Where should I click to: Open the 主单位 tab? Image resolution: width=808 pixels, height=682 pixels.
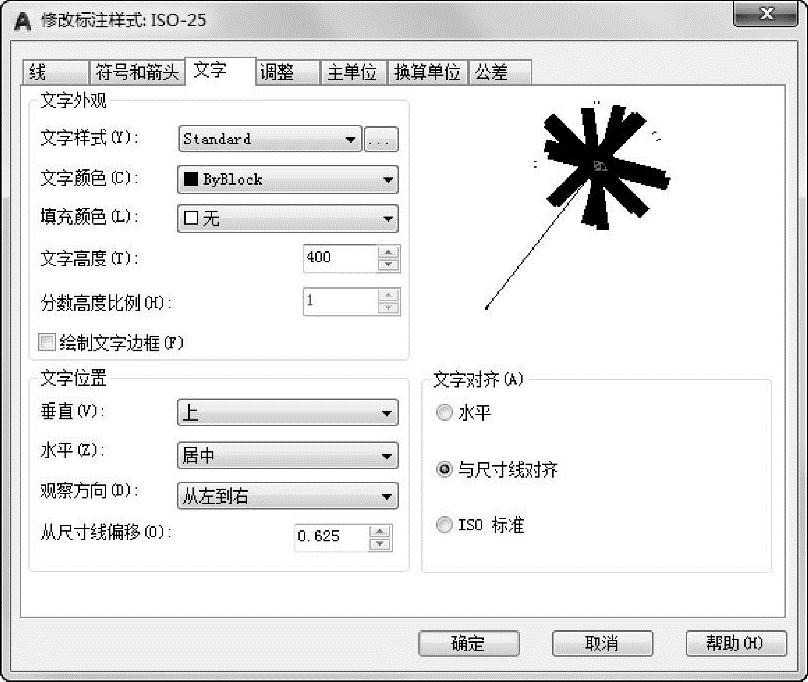(x=352, y=72)
